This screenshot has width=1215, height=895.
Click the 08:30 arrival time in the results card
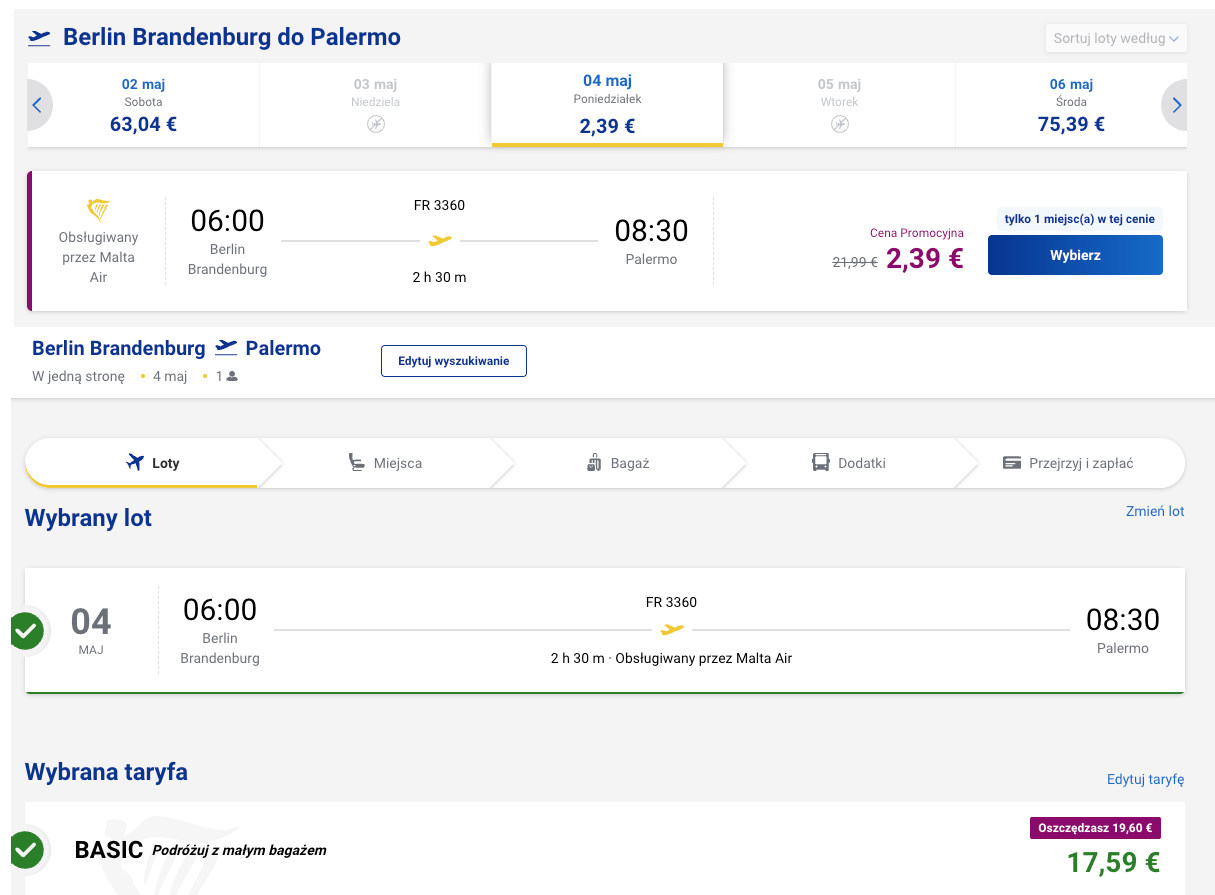pyautogui.click(x=652, y=231)
